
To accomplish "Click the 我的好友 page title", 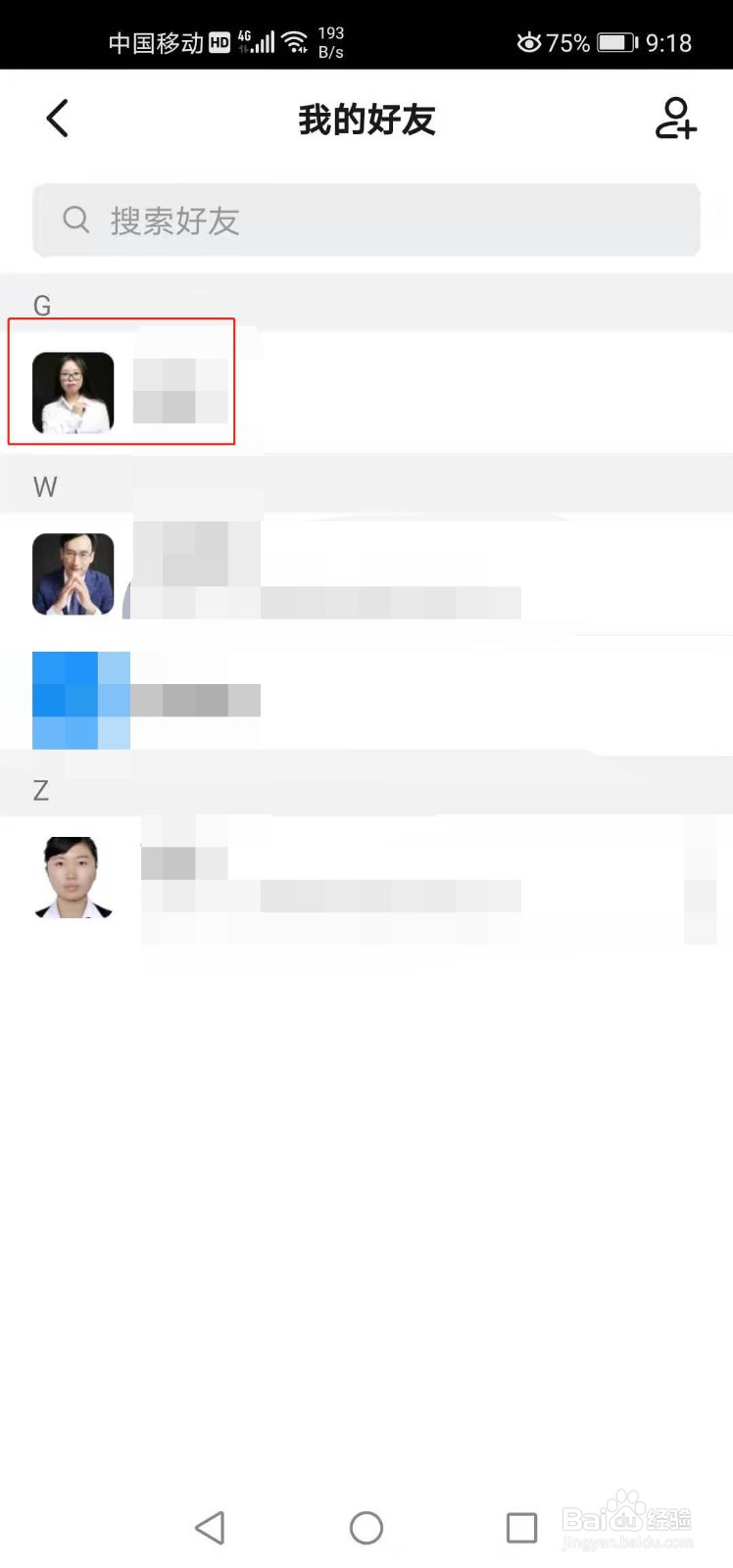I will tap(366, 120).
